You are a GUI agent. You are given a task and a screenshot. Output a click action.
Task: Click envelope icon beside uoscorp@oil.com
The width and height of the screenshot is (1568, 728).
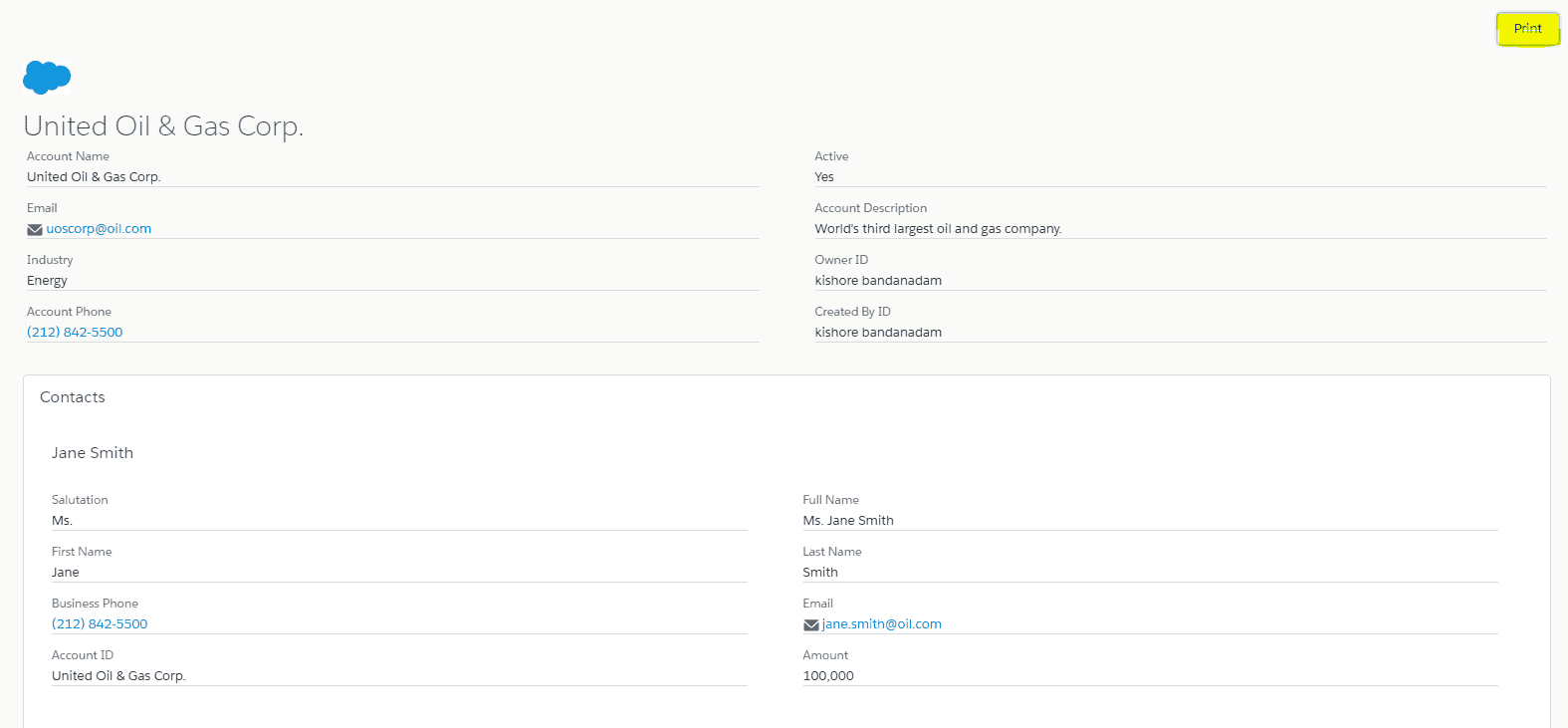pyautogui.click(x=35, y=230)
